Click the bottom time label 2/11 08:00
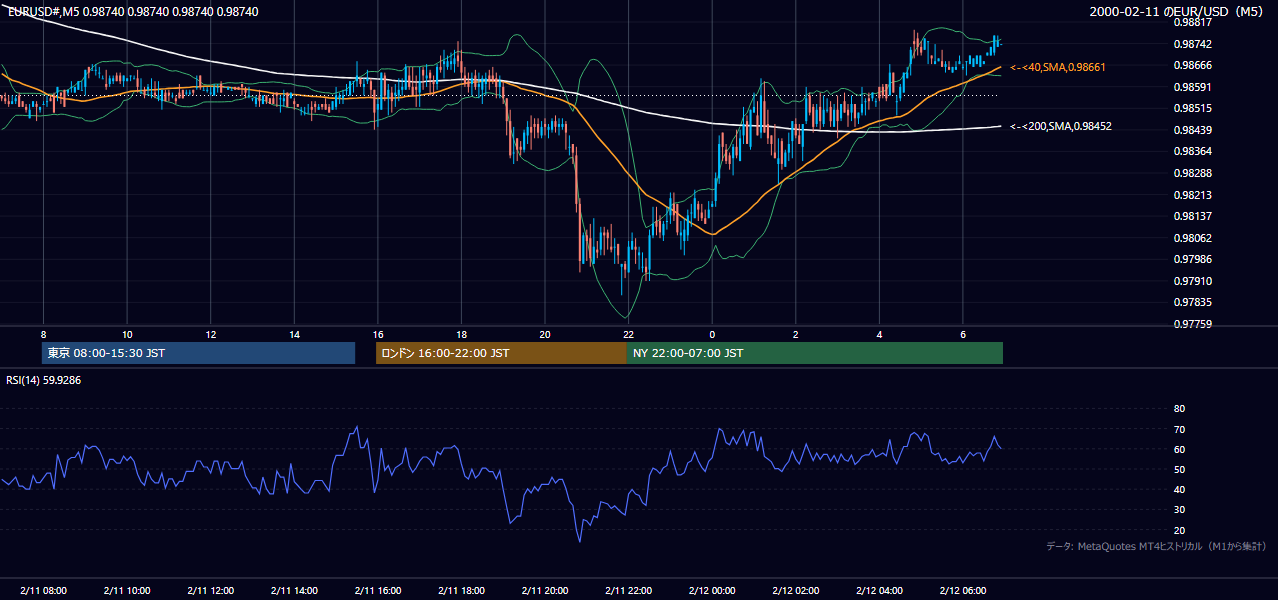Image resolution: width=1278 pixels, height=600 pixels. coord(43,590)
